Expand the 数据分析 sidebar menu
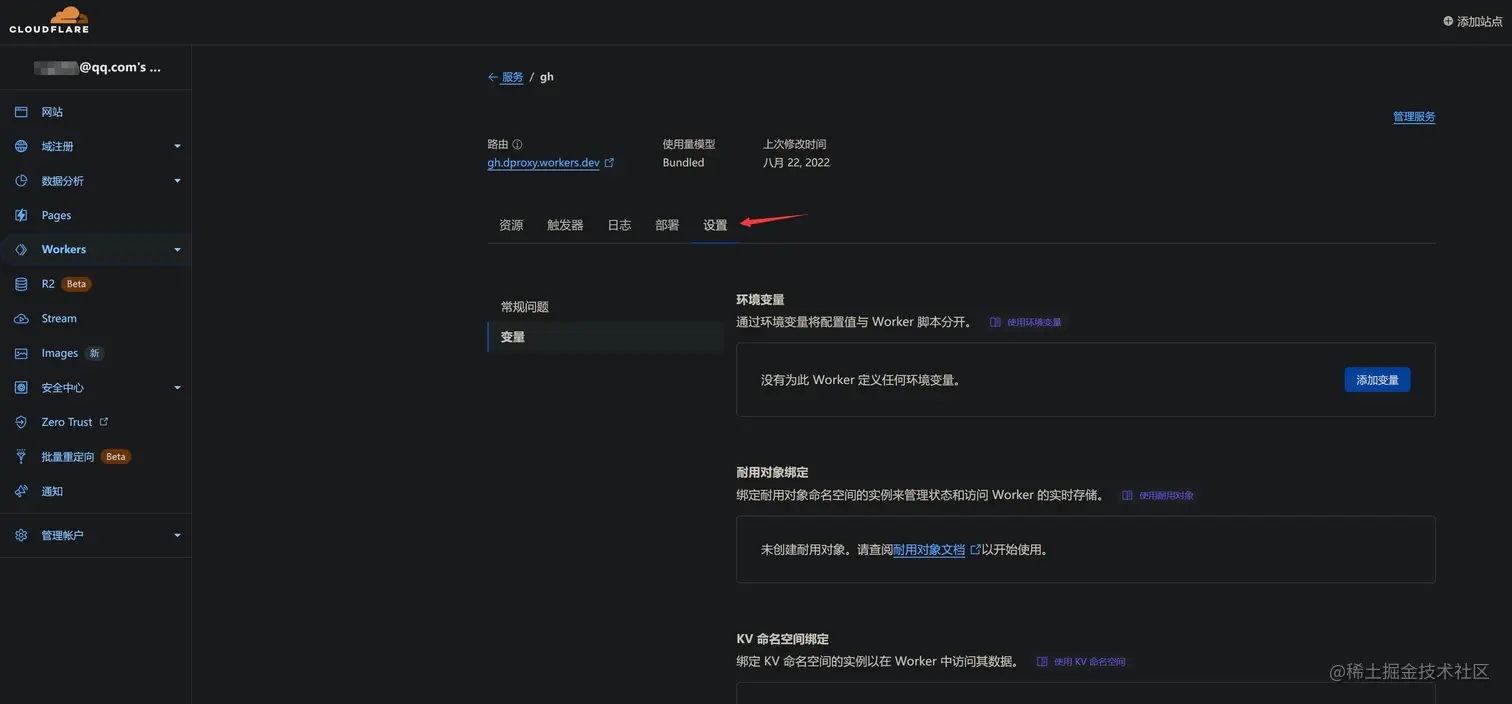This screenshot has height=704, width=1512. pyautogui.click(x=177, y=181)
